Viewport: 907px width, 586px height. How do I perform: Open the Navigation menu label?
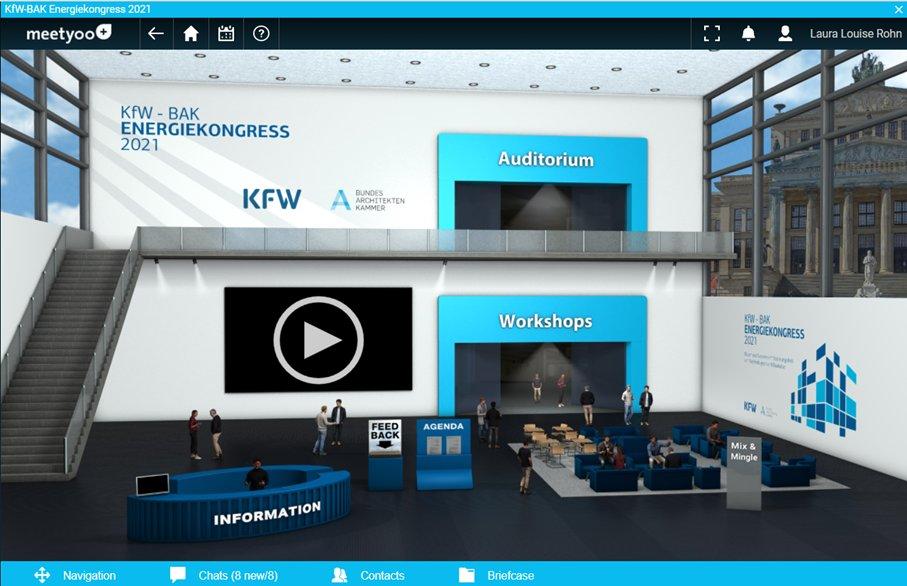(90, 576)
